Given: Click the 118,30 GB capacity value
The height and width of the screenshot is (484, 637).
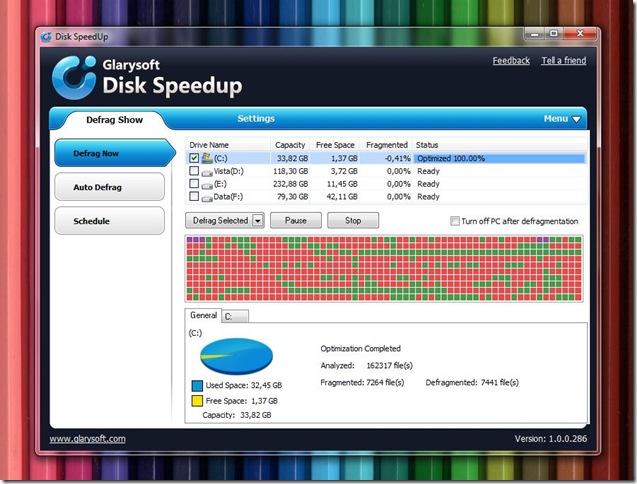Looking at the screenshot, I should click(290, 171).
